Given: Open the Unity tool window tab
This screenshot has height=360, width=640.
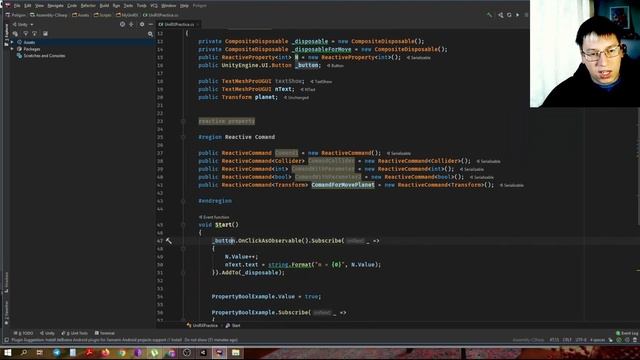Looking at the screenshot, I should coord(48,333).
